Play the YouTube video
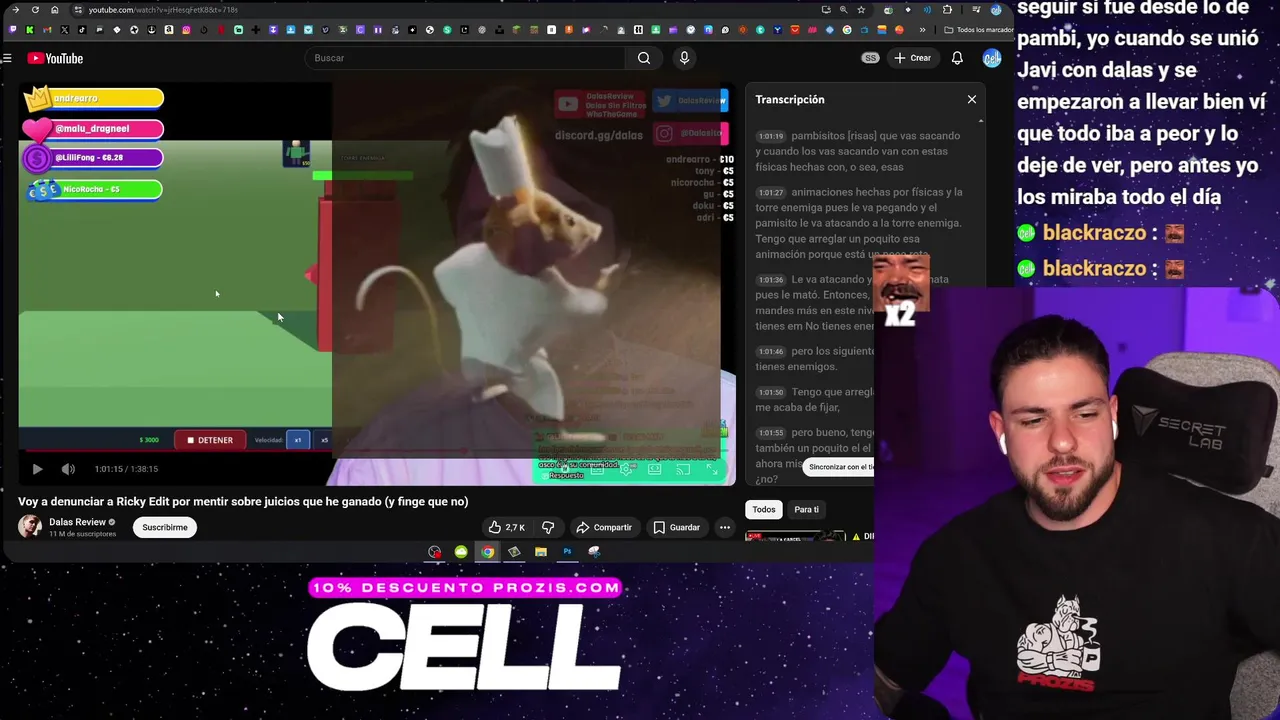This screenshot has width=1280, height=720. [x=37, y=469]
